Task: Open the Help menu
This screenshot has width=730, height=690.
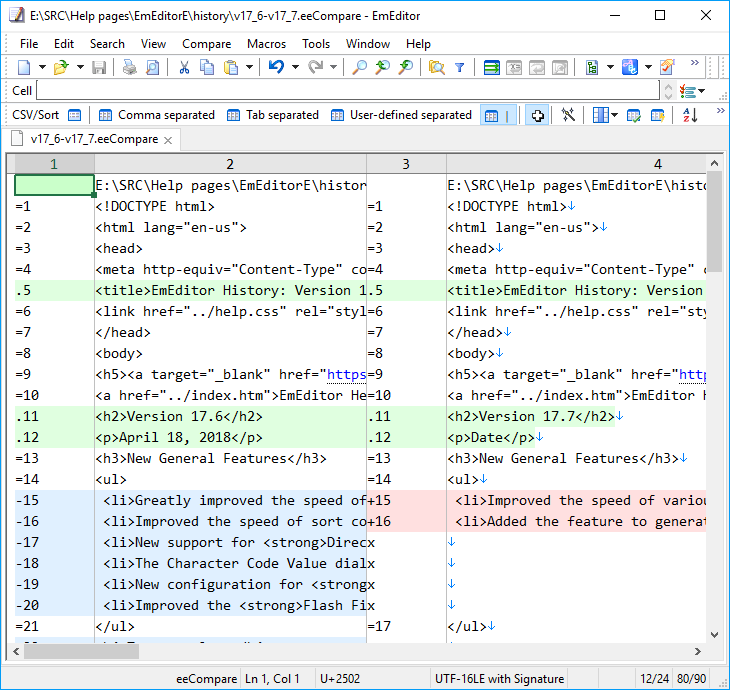Action: [418, 44]
